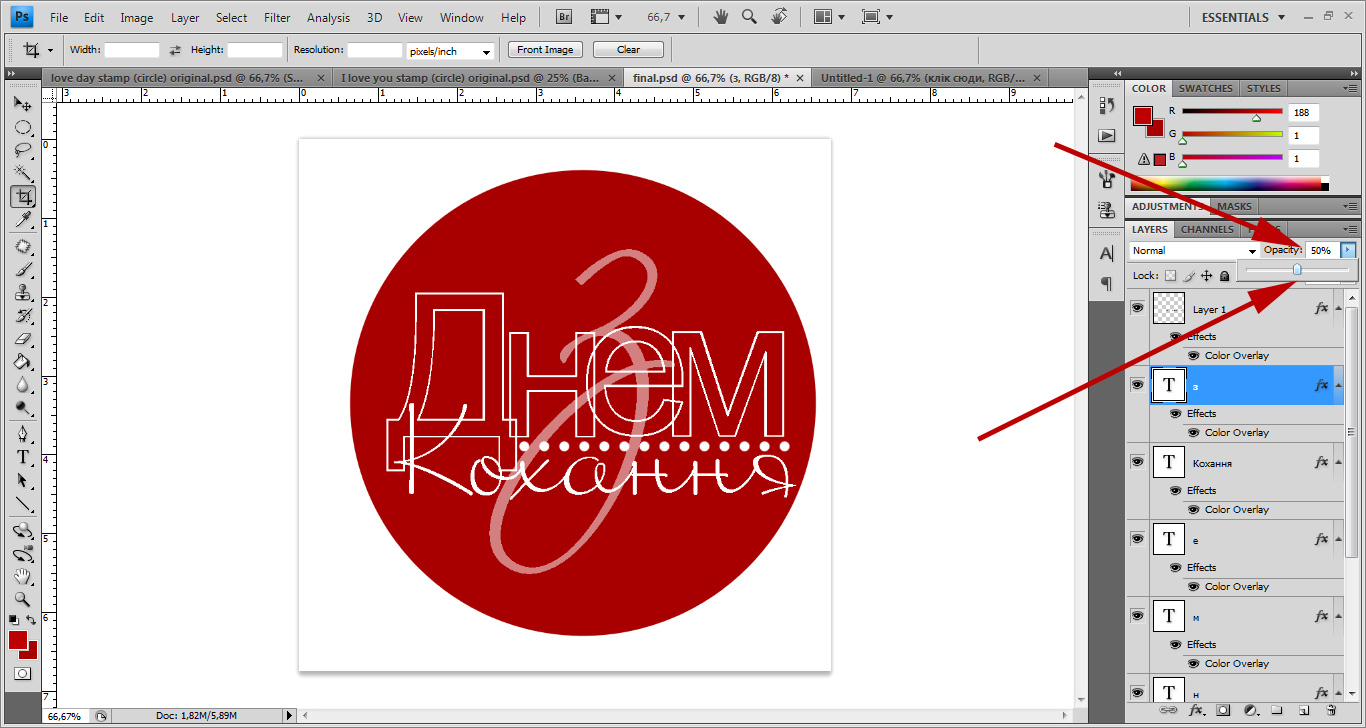Open the blend mode Normal dropdown

click(1194, 251)
